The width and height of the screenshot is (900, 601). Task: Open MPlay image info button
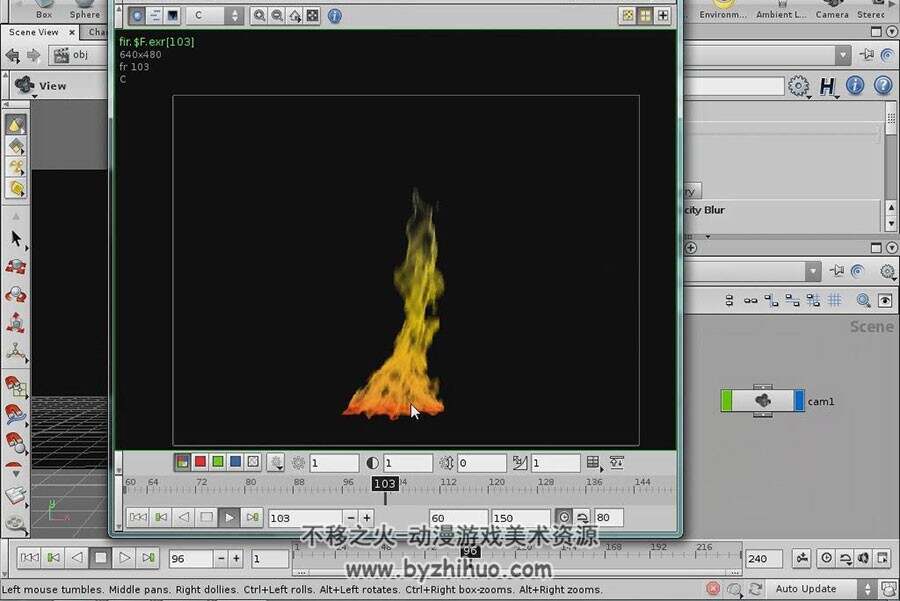point(335,15)
